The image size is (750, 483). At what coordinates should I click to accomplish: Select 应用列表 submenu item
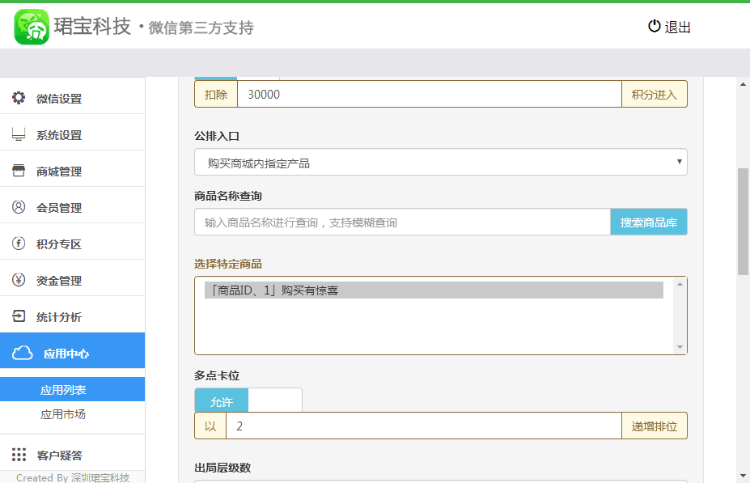[x=72, y=389]
